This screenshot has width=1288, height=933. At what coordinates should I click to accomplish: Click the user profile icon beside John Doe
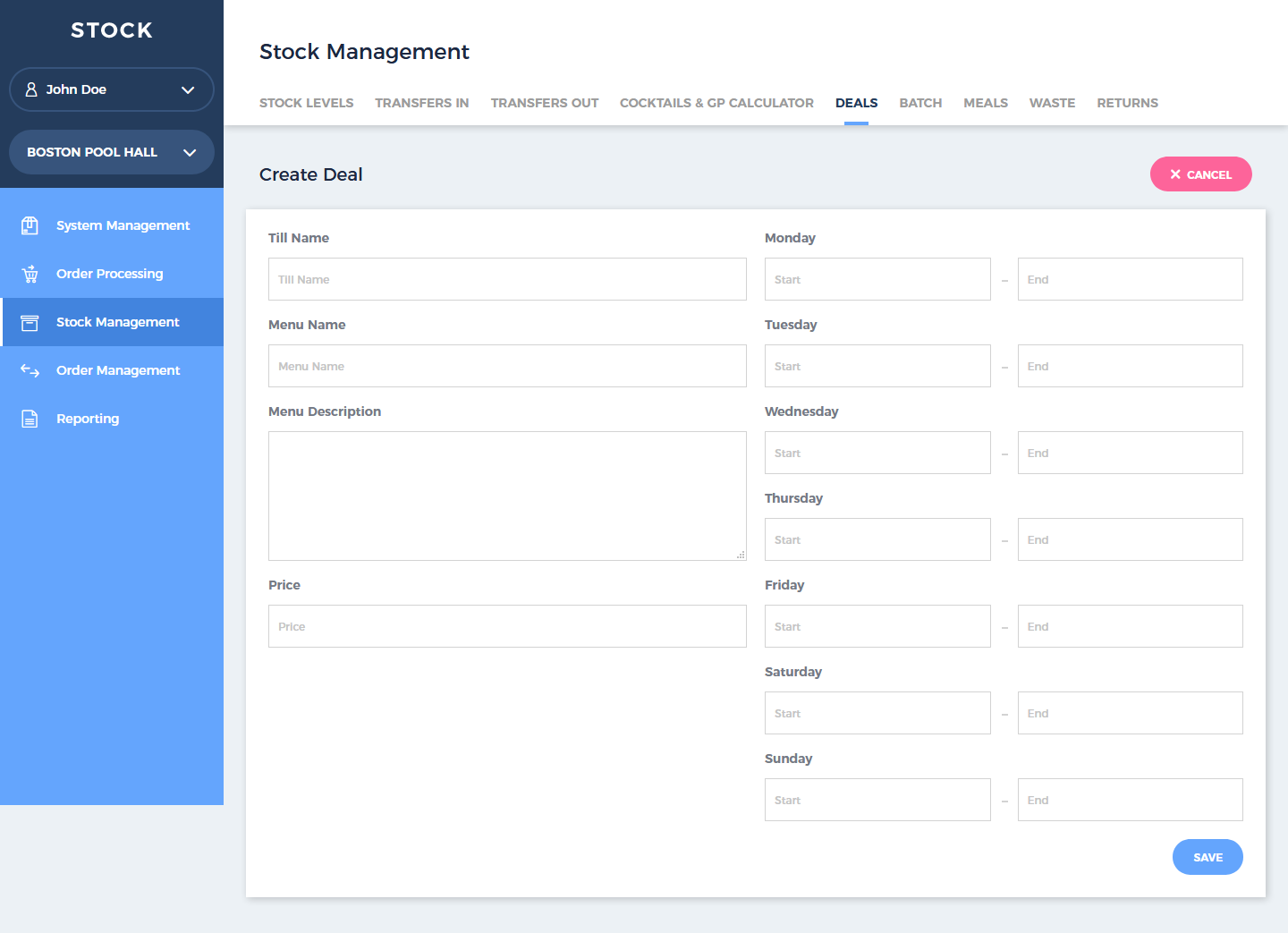click(x=31, y=89)
